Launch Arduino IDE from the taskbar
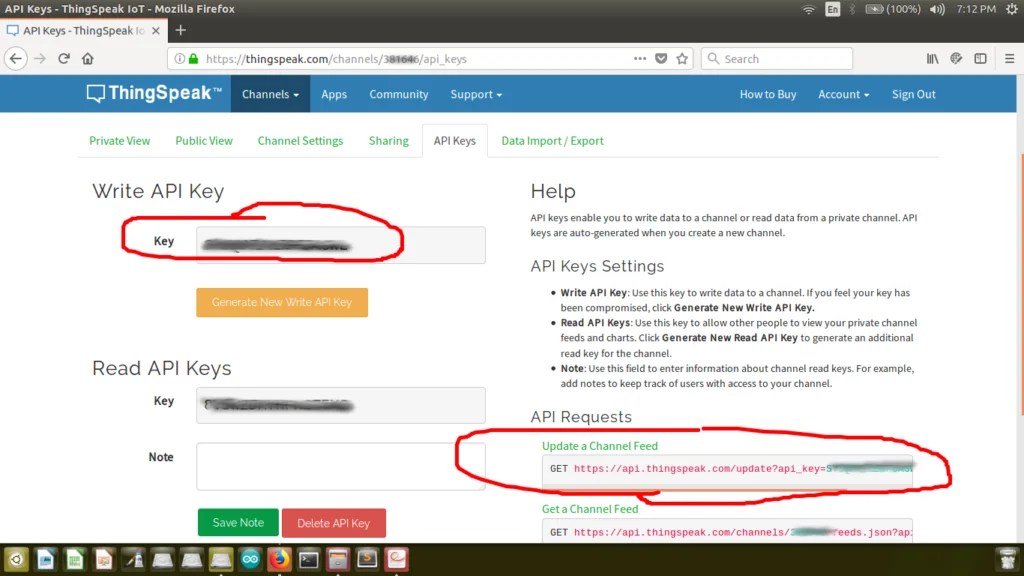This screenshot has height=576, width=1024. click(250, 560)
